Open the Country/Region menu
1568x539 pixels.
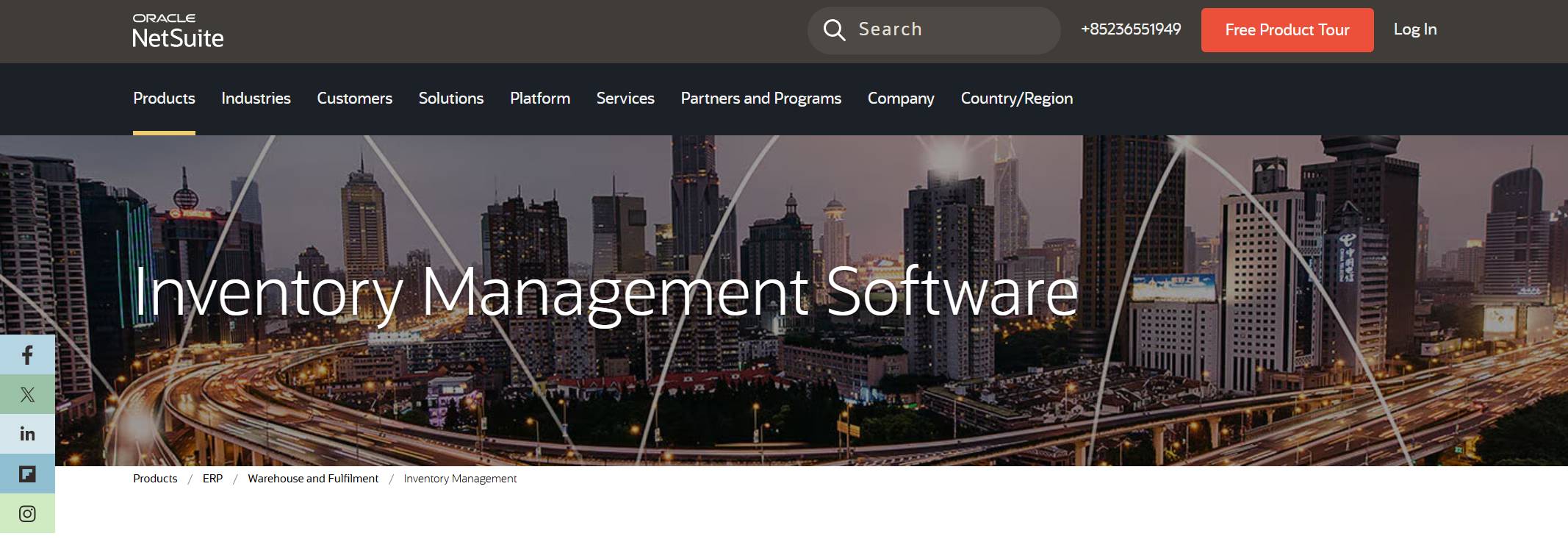[1017, 99]
